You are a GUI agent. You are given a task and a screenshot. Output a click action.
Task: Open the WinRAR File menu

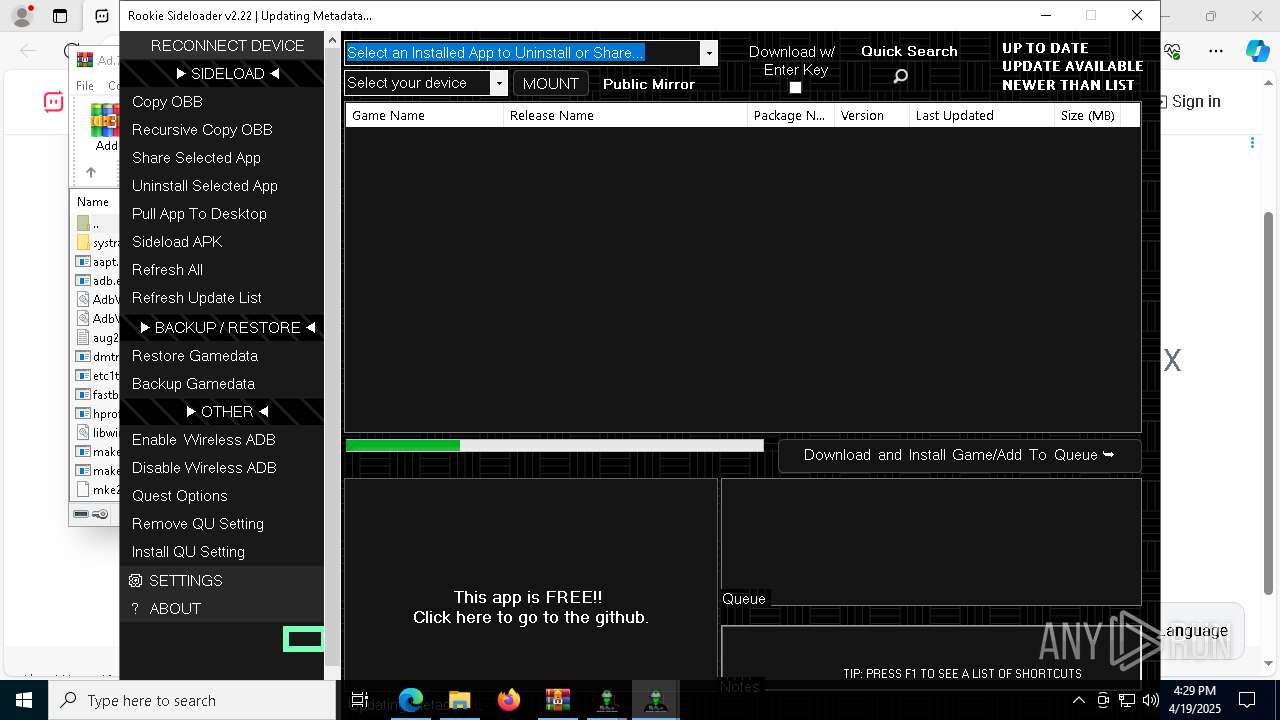85,86
